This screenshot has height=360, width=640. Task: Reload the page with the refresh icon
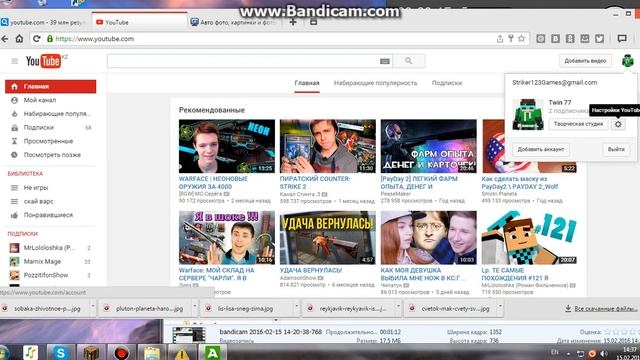(36, 39)
